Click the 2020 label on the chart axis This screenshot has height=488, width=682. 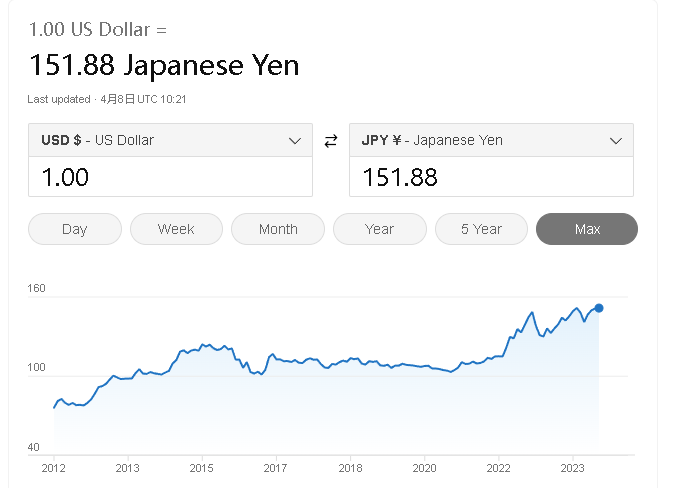click(x=424, y=468)
